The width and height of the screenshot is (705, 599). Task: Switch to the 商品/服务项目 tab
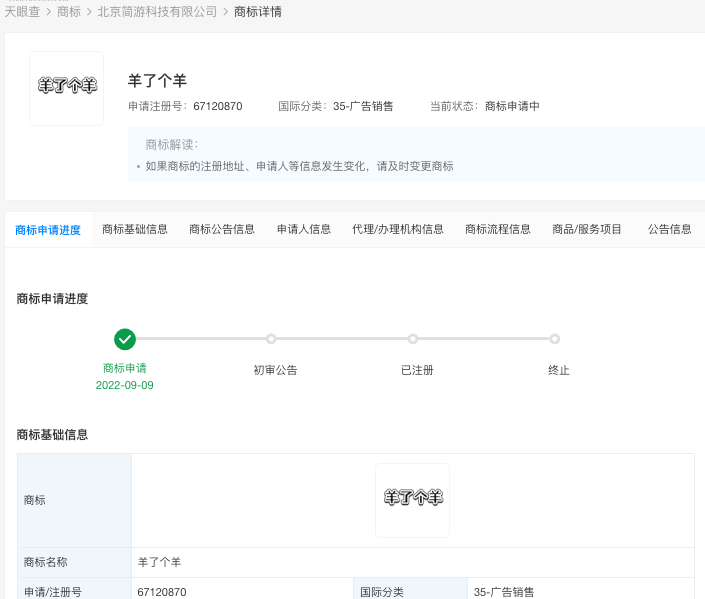(587, 229)
